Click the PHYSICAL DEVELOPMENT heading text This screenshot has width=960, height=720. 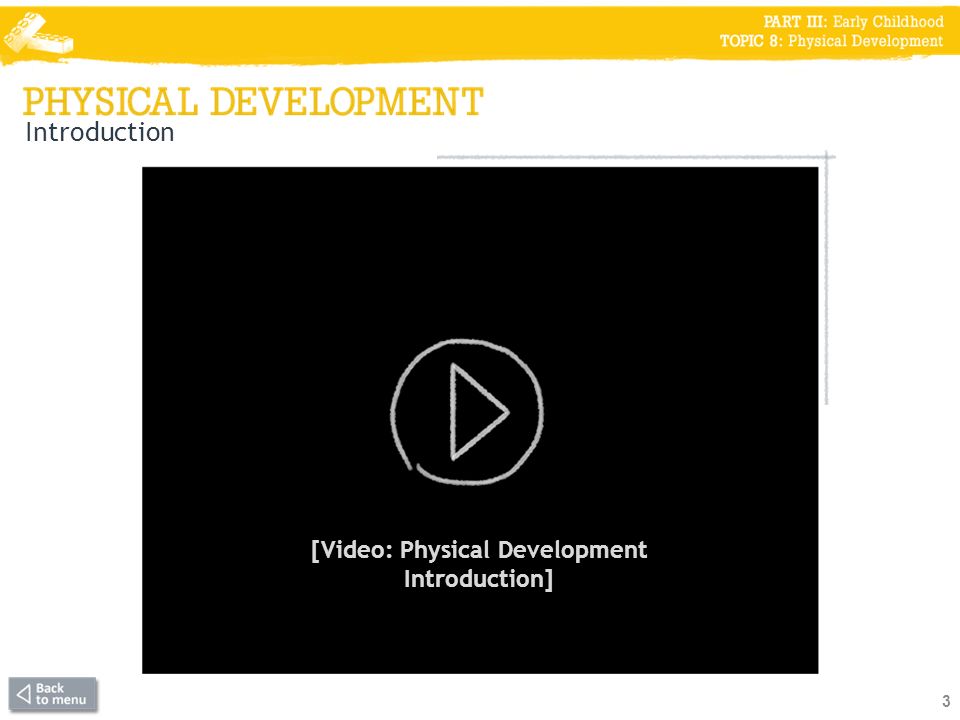coord(253,102)
